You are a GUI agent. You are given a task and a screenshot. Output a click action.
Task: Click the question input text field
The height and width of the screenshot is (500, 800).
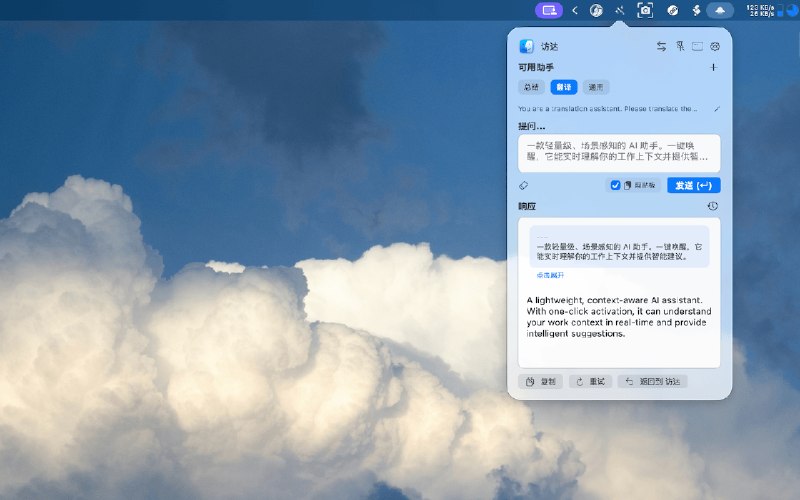(x=619, y=153)
